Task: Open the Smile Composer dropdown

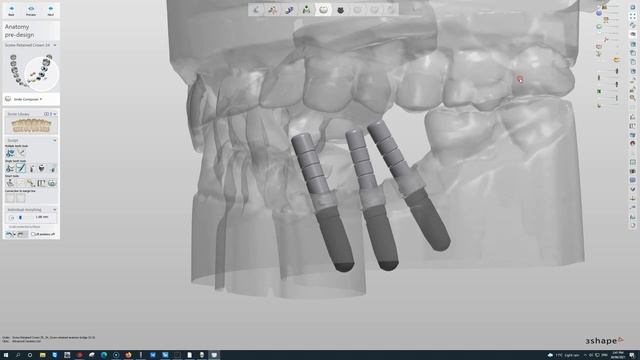Action: tap(24, 99)
